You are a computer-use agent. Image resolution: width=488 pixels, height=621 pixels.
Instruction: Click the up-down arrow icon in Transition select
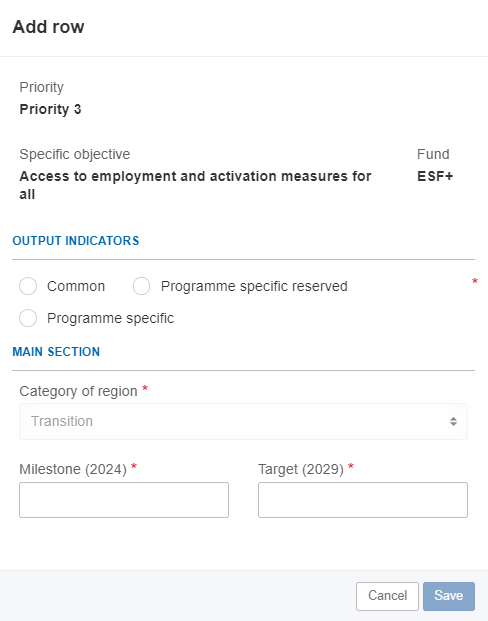pyautogui.click(x=454, y=421)
